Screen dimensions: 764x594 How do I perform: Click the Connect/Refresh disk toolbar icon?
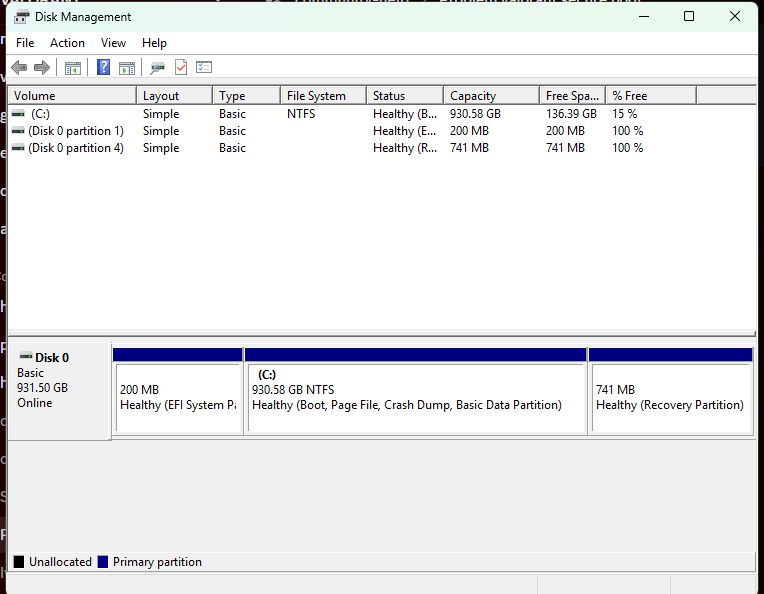coord(157,68)
